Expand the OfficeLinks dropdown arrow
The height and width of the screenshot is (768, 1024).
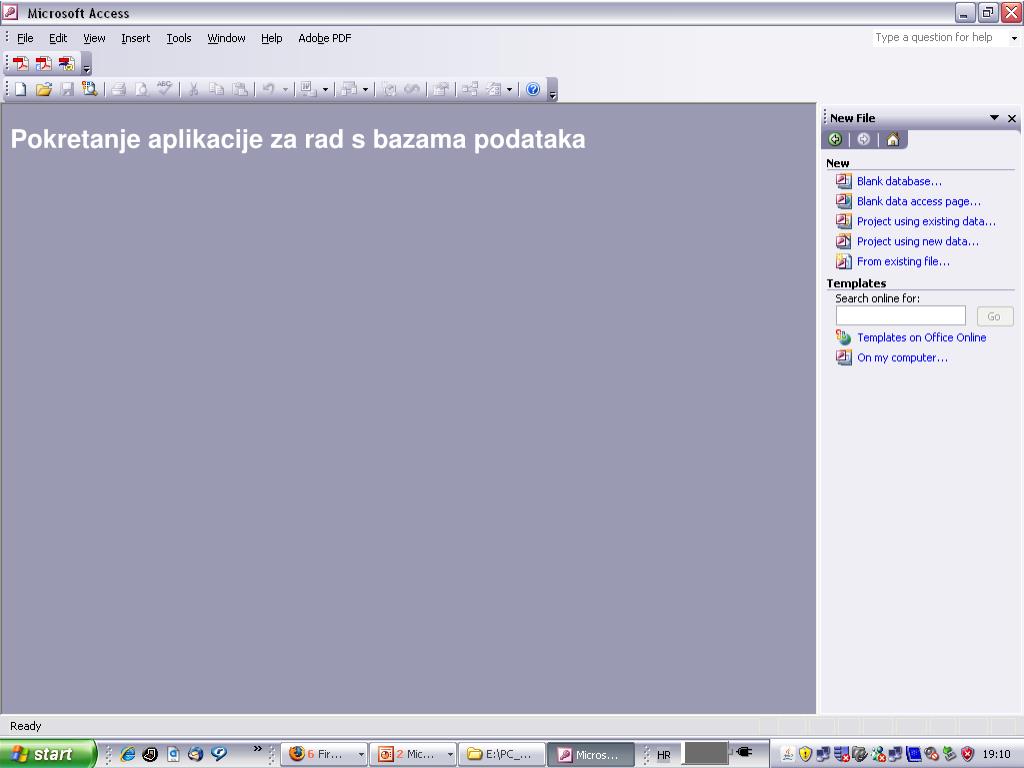tap(325, 89)
